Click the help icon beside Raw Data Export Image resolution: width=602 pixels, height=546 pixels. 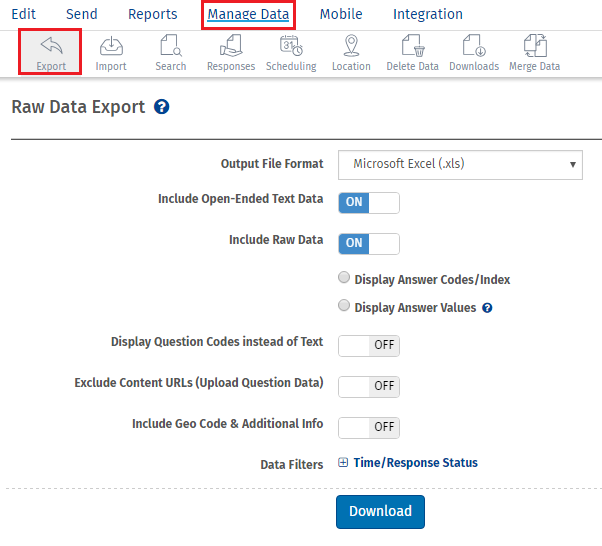click(162, 107)
